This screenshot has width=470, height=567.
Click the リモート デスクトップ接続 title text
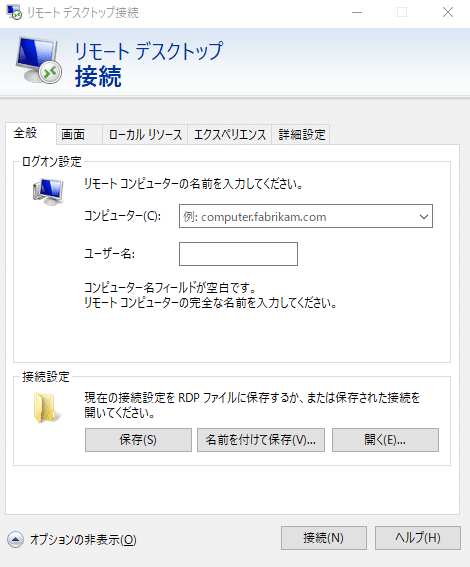pyautogui.click(x=83, y=13)
